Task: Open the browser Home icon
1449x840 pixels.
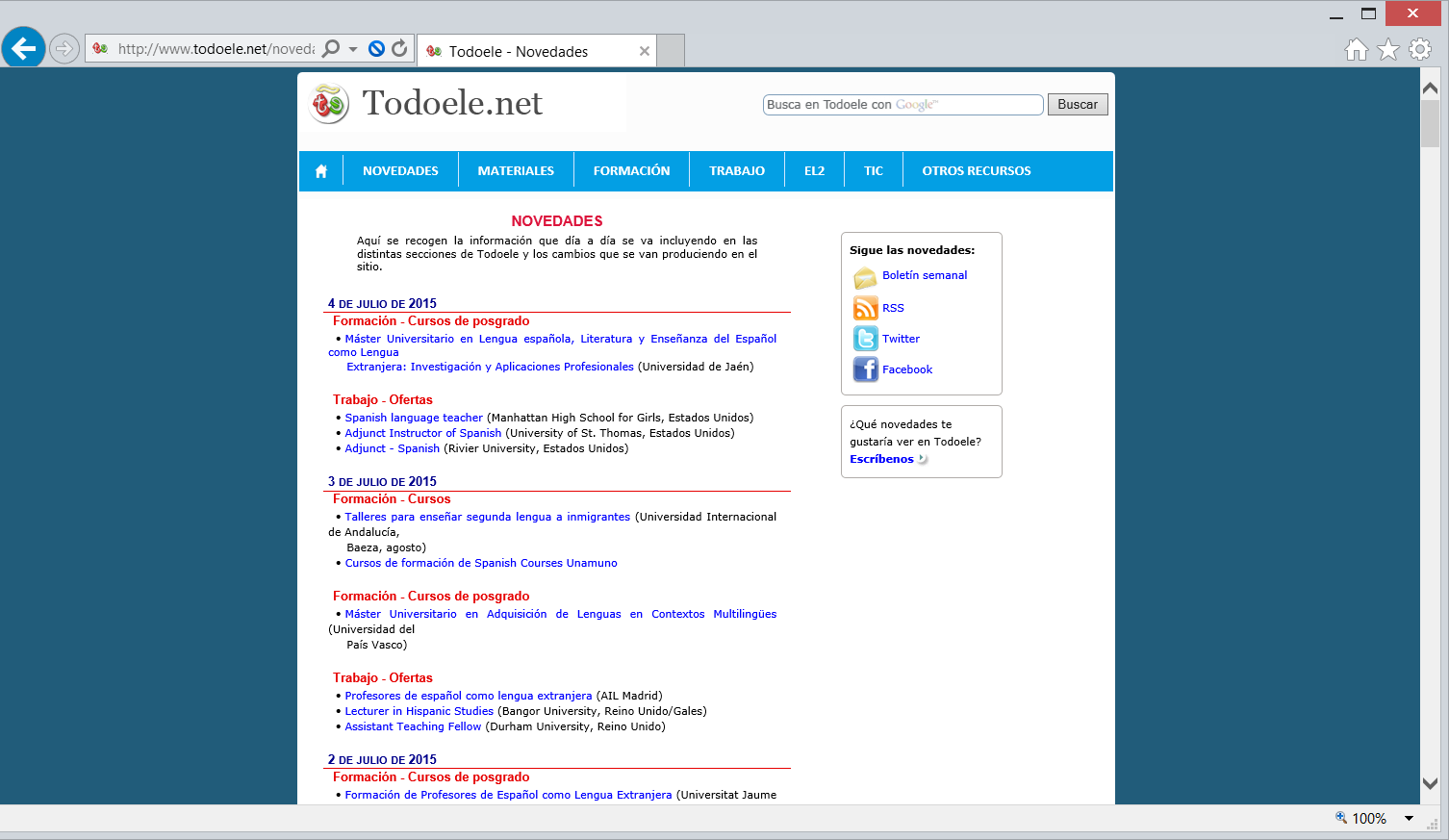Action: [1356, 50]
